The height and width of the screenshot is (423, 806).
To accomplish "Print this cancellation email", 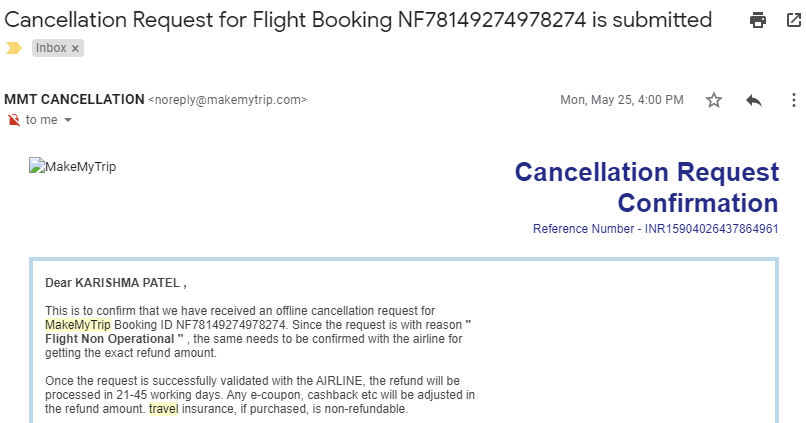I will [x=758, y=20].
